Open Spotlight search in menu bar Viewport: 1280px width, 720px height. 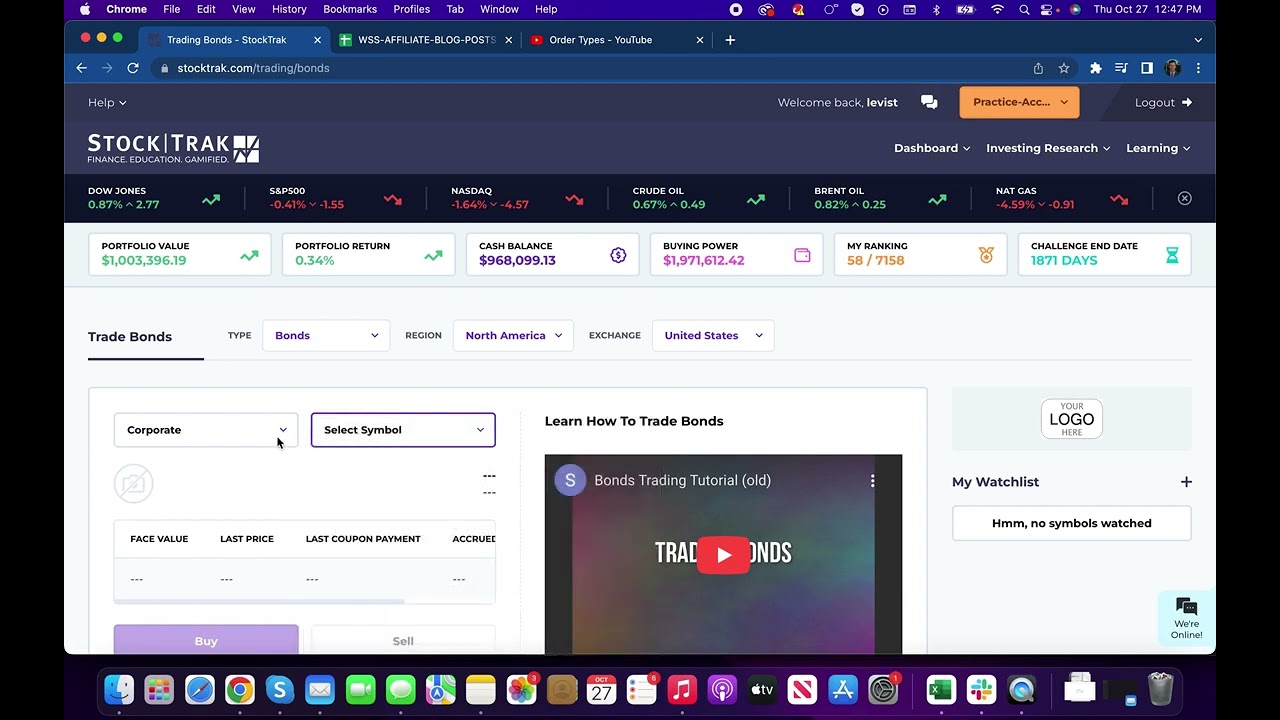tap(1024, 9)
